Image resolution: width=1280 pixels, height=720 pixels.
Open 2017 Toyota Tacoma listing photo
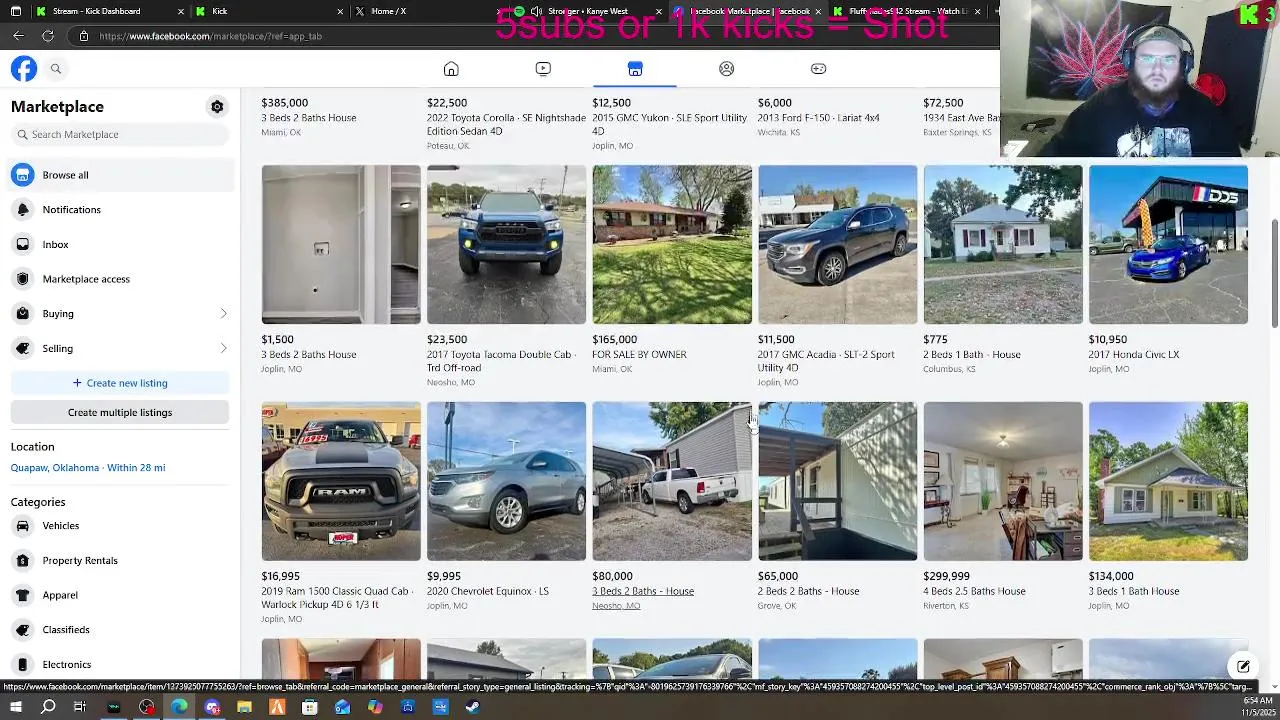[x=506, y=245]
